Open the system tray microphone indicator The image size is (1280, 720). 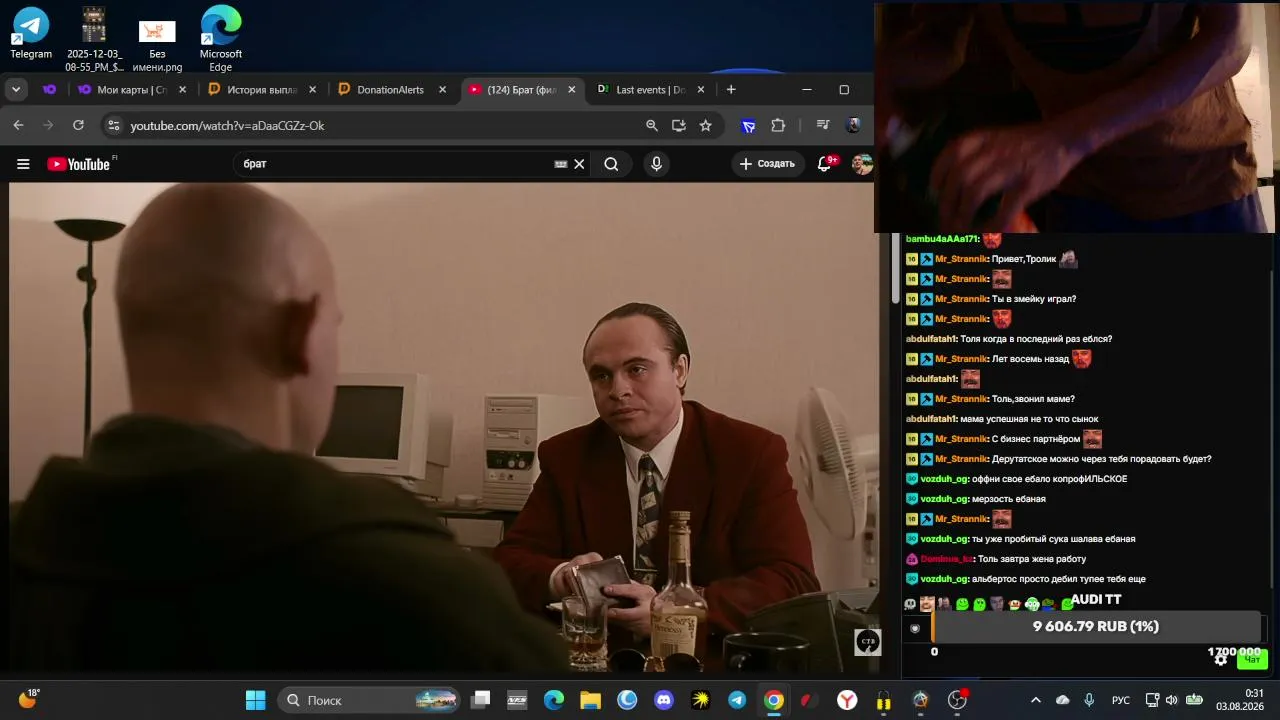[x=1089, y=700]
